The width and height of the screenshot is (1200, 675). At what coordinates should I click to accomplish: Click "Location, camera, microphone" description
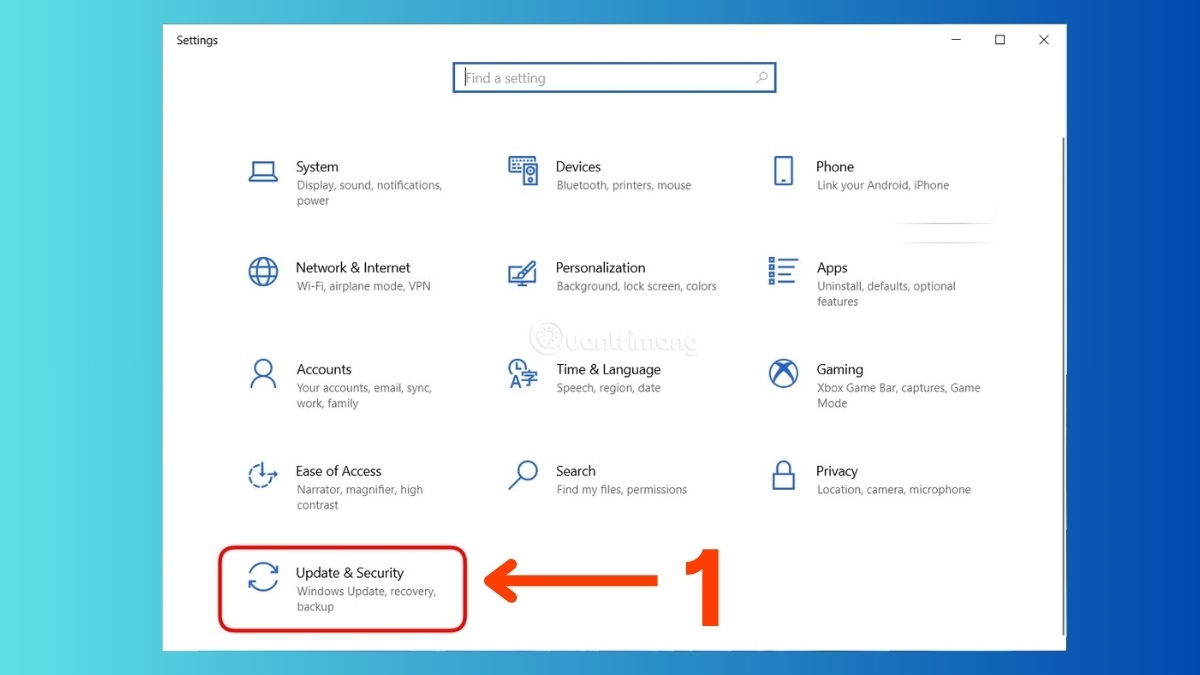pyautogui.click(x=894, y=490)
